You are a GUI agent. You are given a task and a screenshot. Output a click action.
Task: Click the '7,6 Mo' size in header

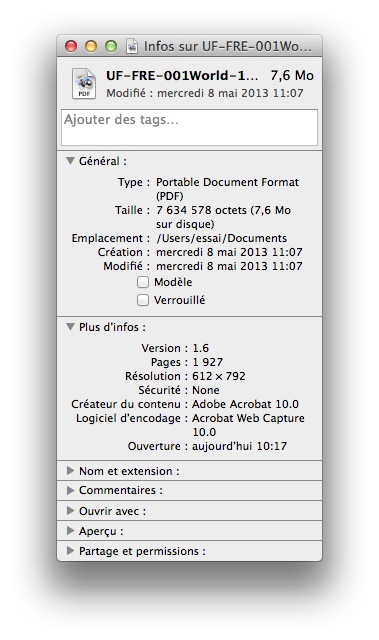[x=292, y=76]
